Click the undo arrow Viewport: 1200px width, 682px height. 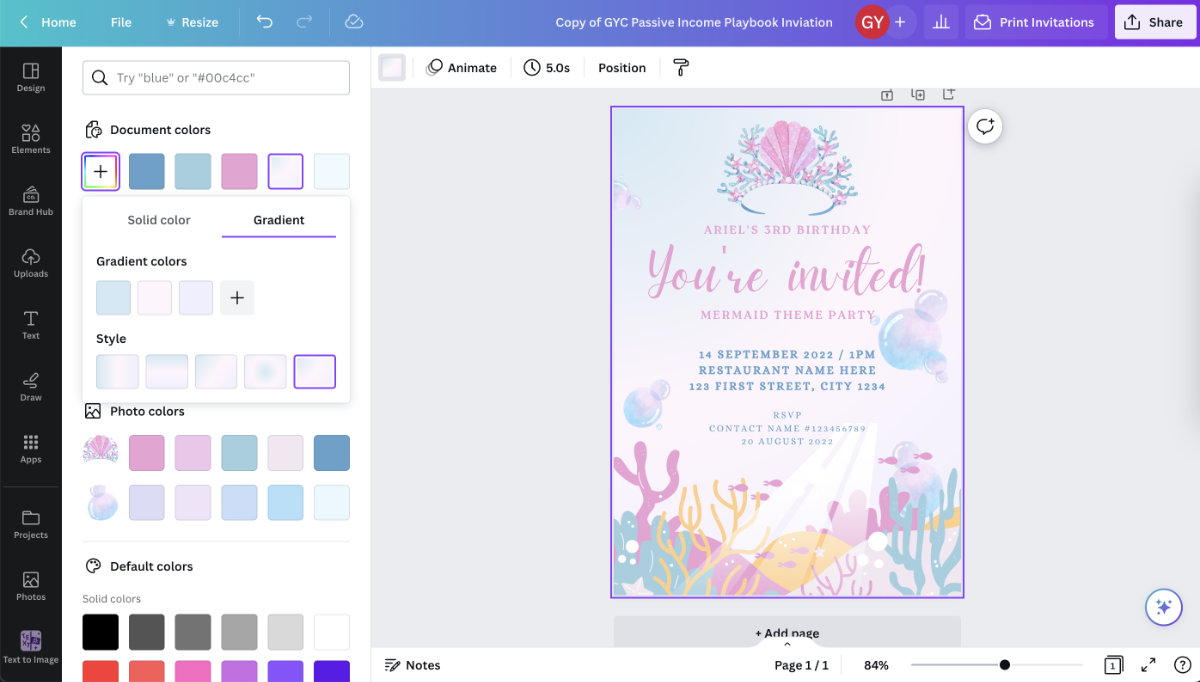[x=265, y=22]
